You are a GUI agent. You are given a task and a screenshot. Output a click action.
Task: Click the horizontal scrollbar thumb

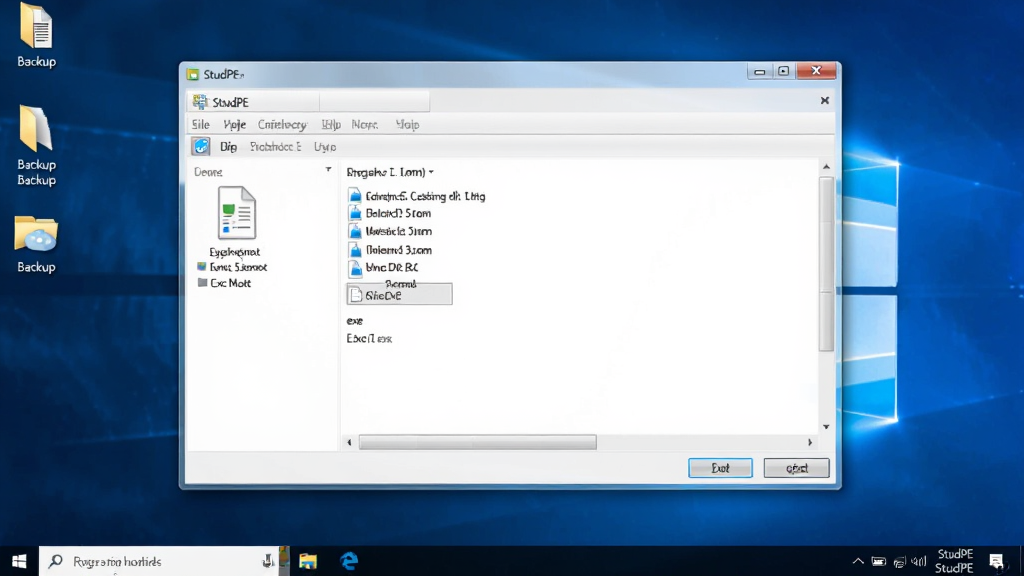pos(477,442)
